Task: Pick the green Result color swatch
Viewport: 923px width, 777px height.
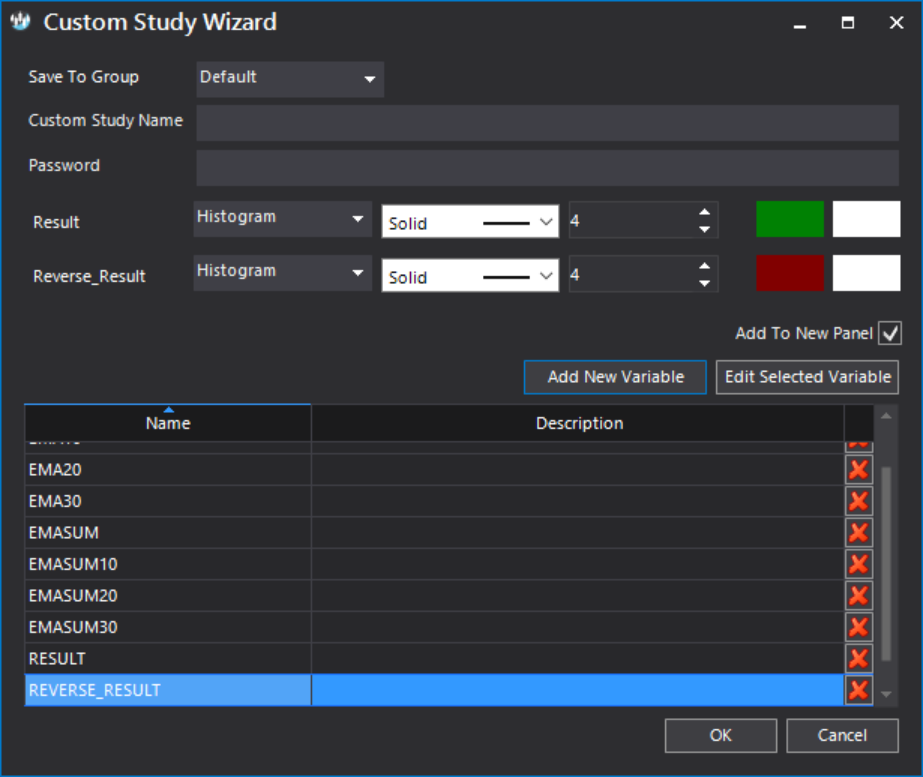Action: (789, 219)
